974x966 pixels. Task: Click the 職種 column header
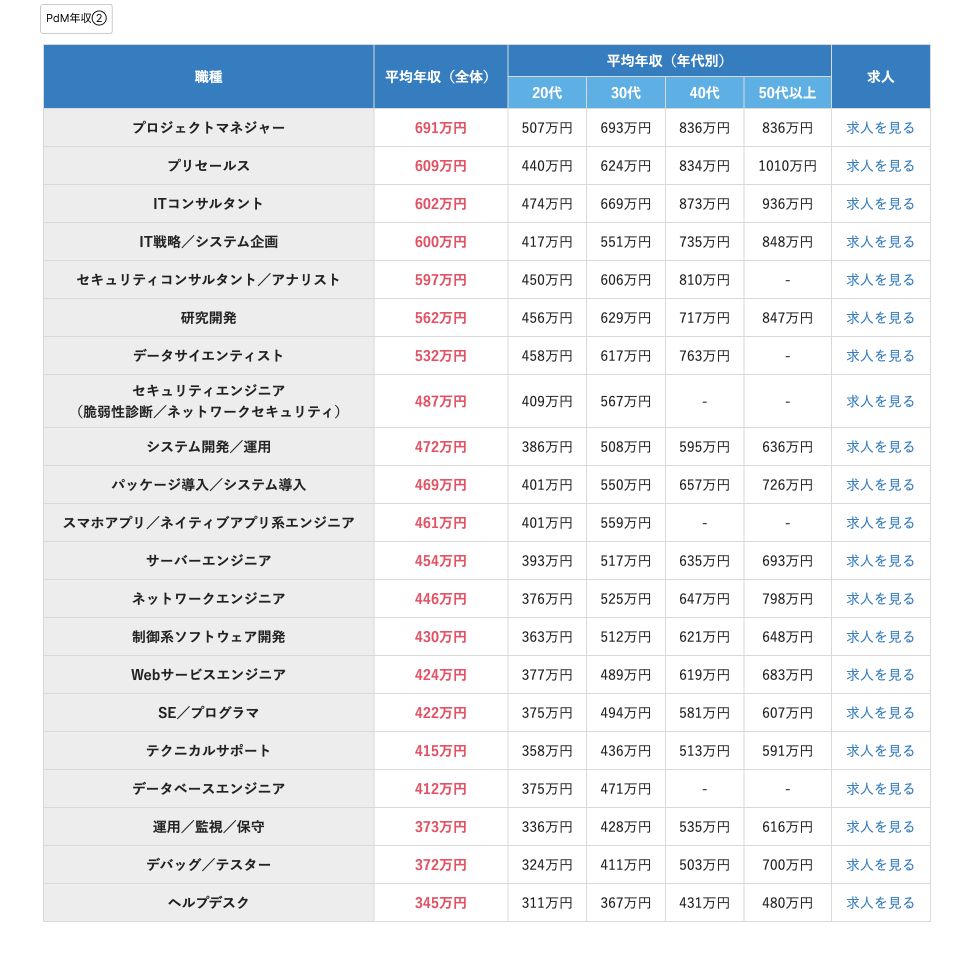207,75
